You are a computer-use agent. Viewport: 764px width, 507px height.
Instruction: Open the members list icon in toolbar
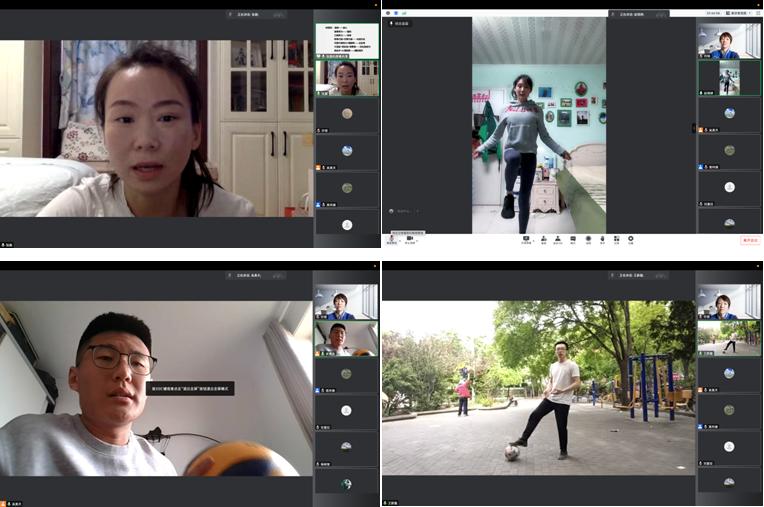558,240
